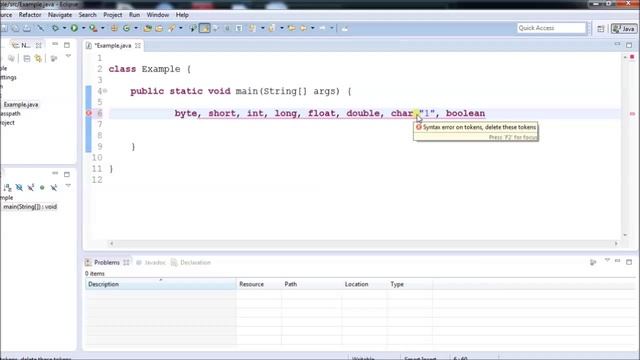Toggle Hide Non-Public Members in Outline
Viewport: 640px width, 360px height.
click(42, 187)
